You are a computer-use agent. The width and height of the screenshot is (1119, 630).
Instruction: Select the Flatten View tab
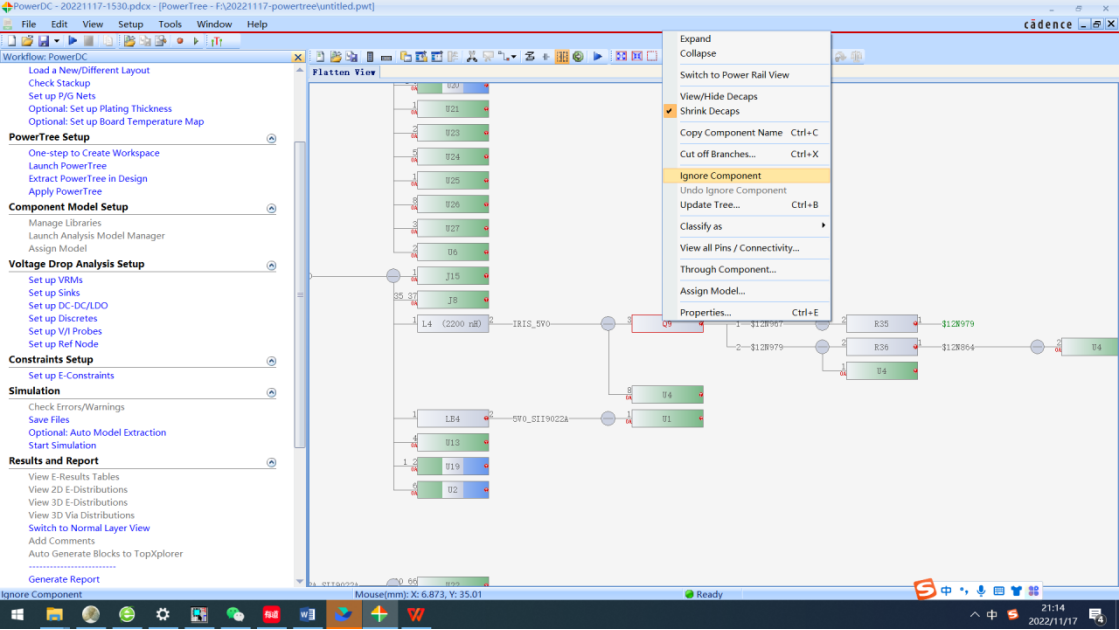[x=344, y=72]
